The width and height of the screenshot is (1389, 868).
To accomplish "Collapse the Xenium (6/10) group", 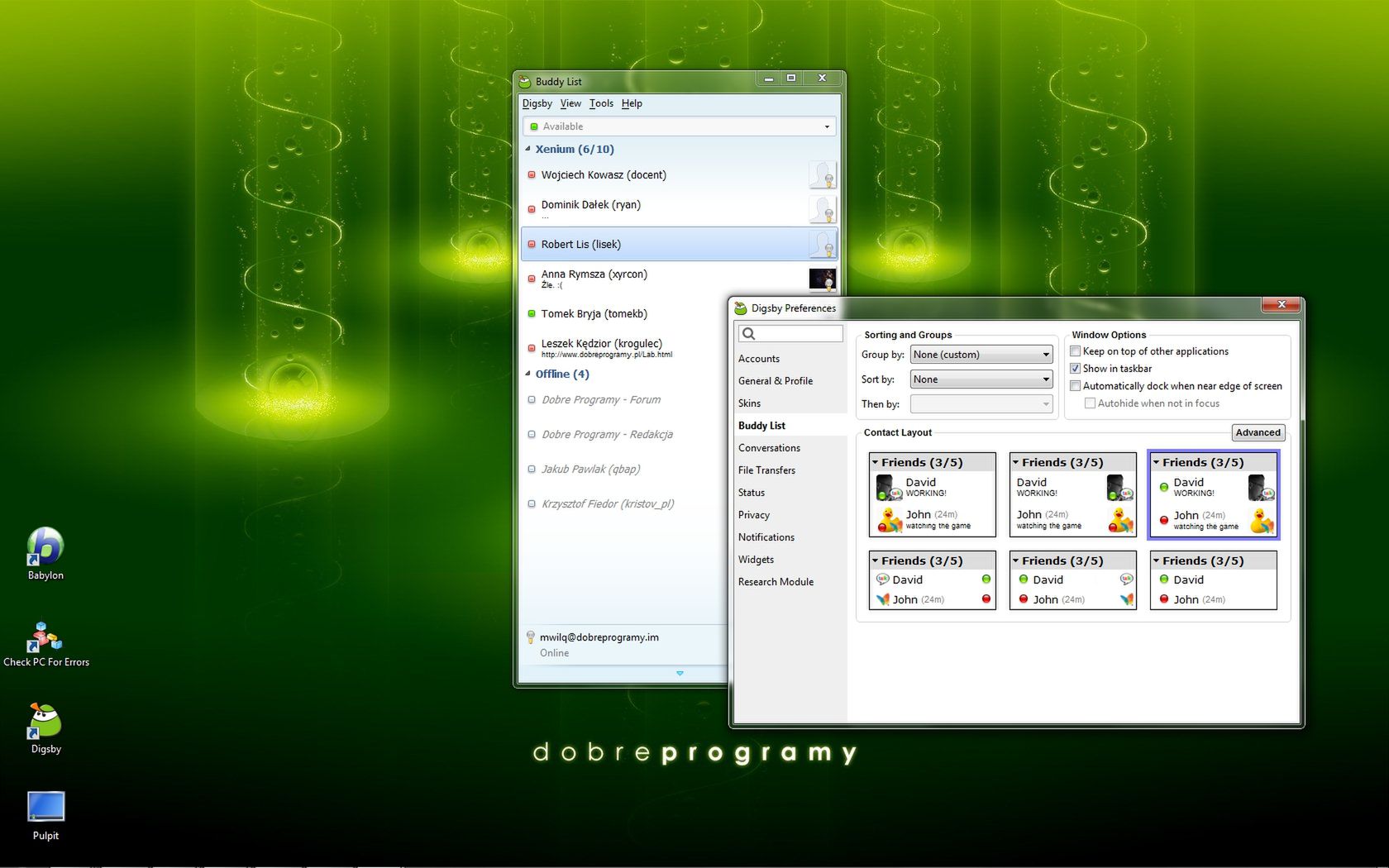I will tap(527, 149).
